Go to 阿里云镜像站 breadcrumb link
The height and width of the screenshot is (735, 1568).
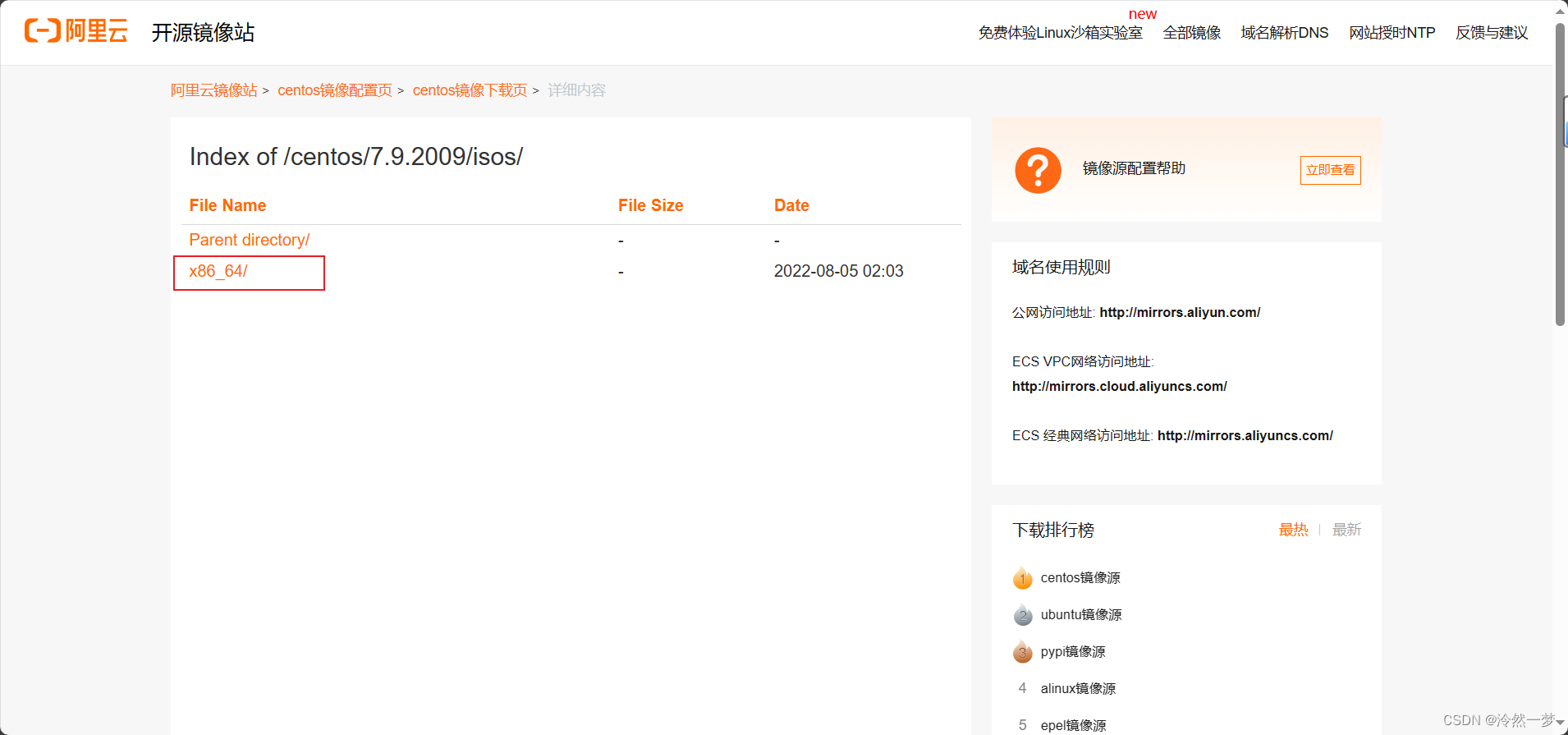[213, 90]
